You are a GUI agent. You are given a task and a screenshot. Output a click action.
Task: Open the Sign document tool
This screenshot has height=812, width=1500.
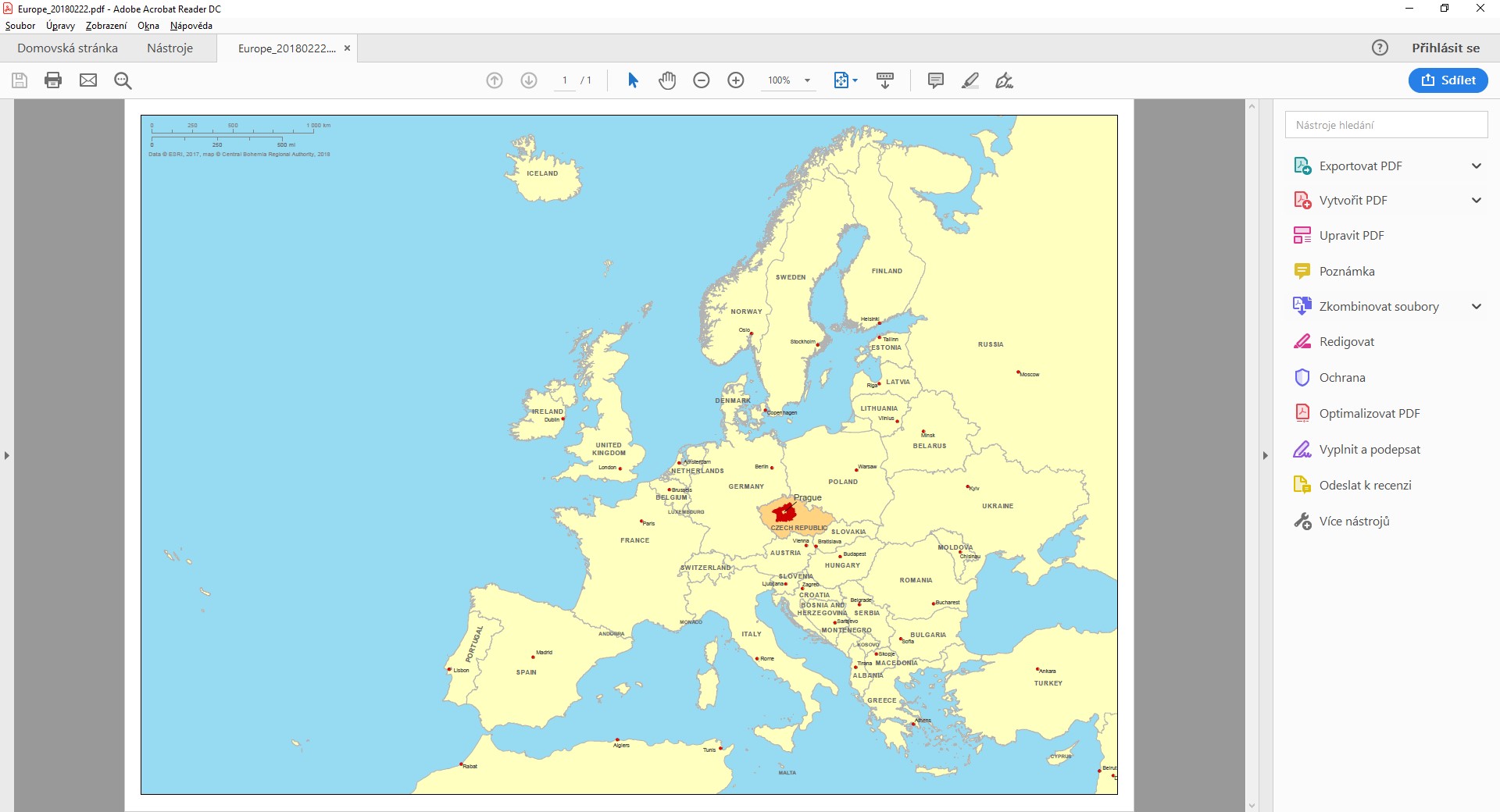(x=1004, y=80)
